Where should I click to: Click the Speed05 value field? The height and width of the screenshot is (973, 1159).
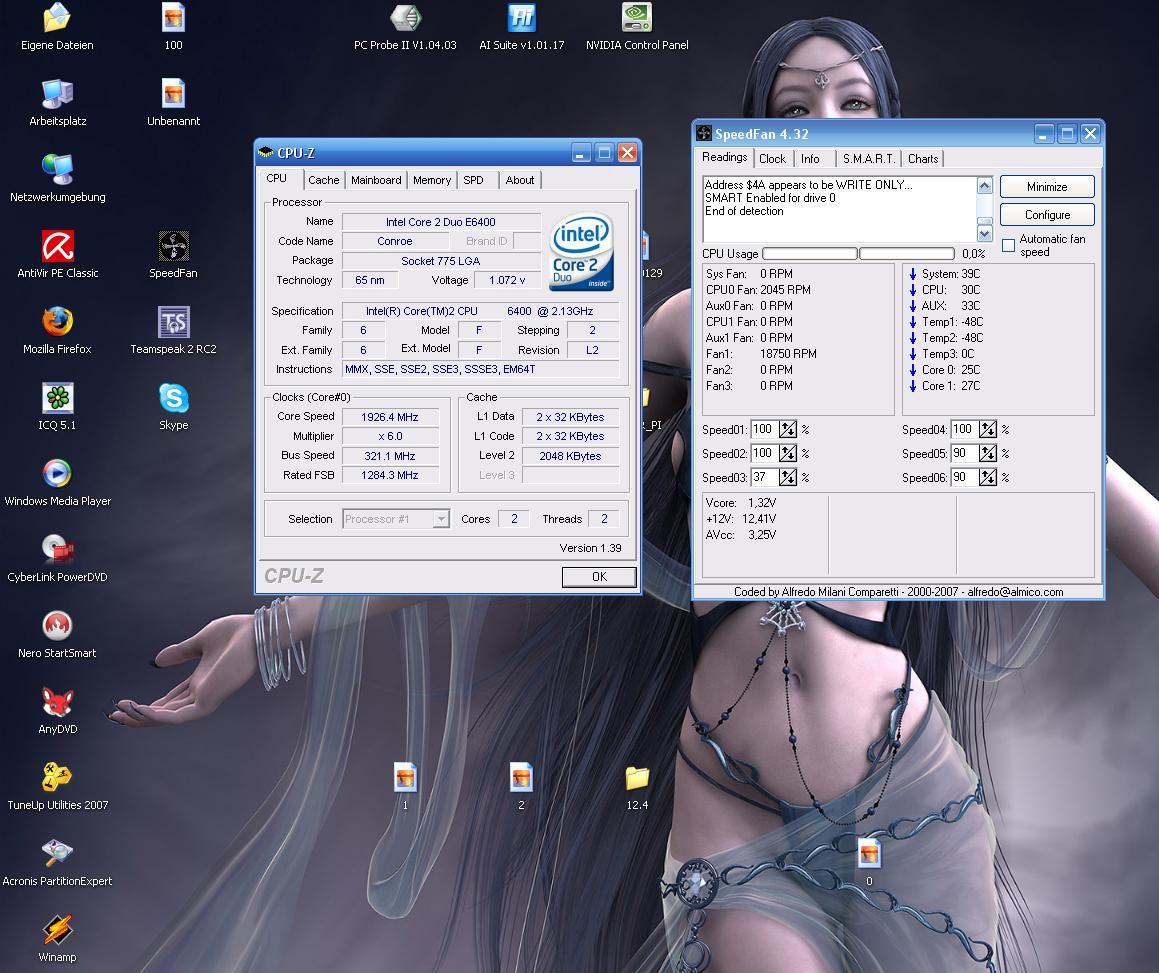(964, 453)
